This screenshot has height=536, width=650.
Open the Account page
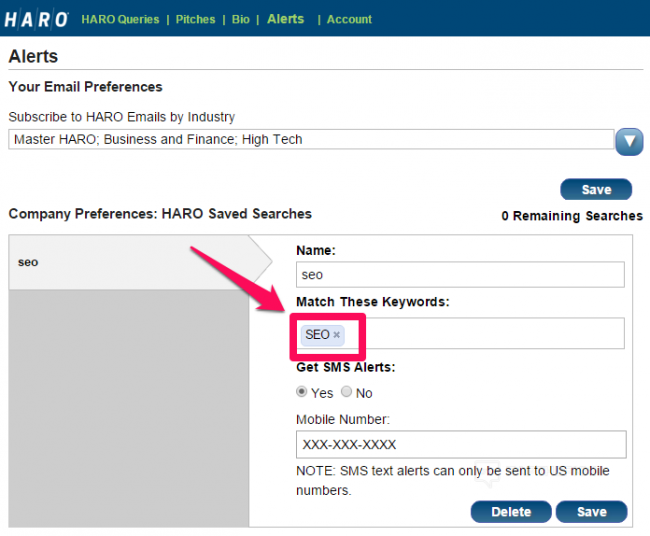(349, 19)
